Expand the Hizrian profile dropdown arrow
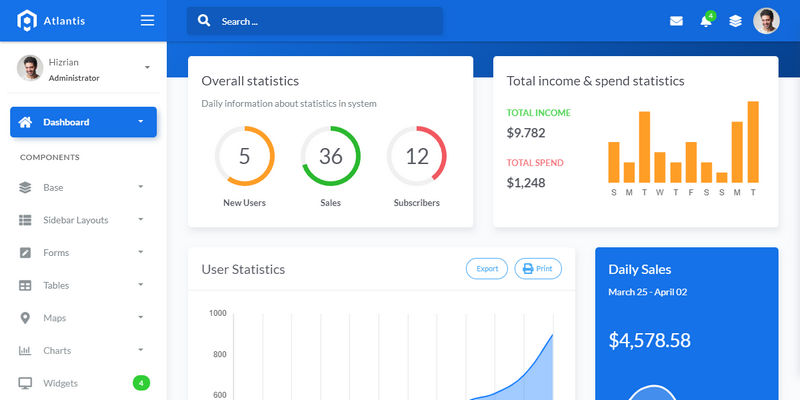This screenshot has width=800, height=400. point(147,68)
